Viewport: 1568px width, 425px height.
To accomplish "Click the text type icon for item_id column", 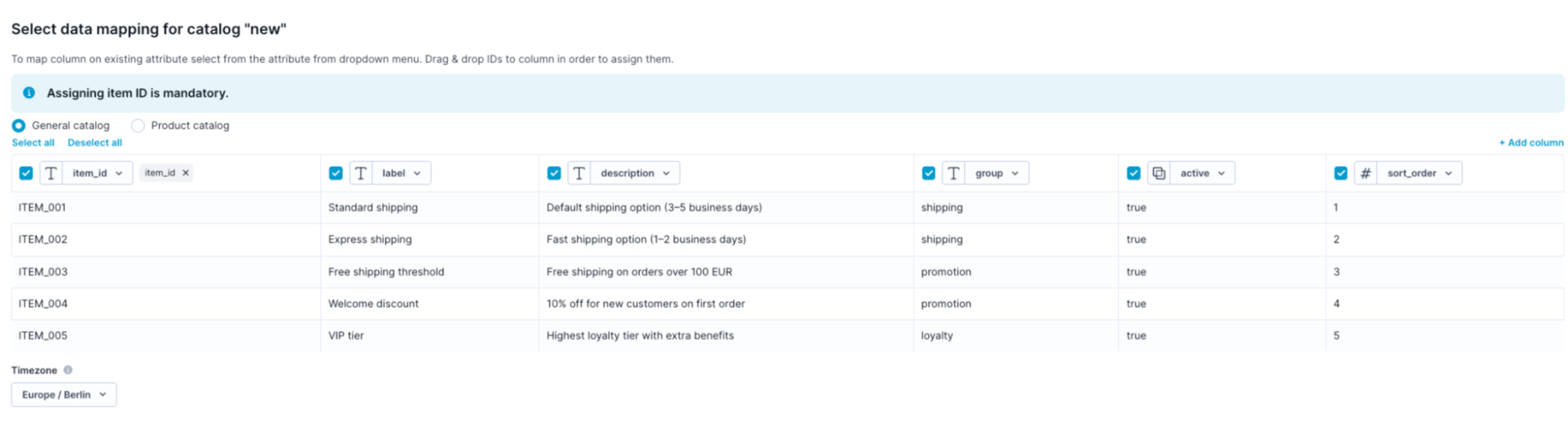I will click(x=51, y=173).
